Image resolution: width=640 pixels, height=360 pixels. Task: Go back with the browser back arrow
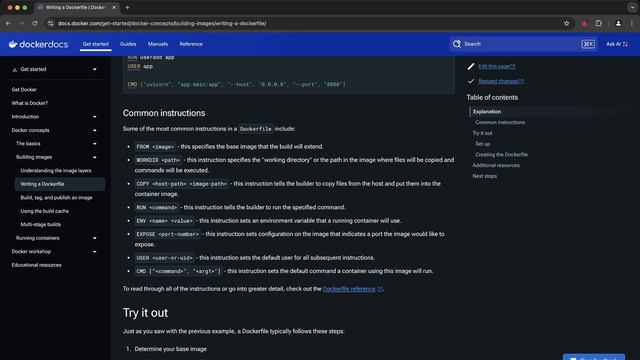click(x=8, y=24)
